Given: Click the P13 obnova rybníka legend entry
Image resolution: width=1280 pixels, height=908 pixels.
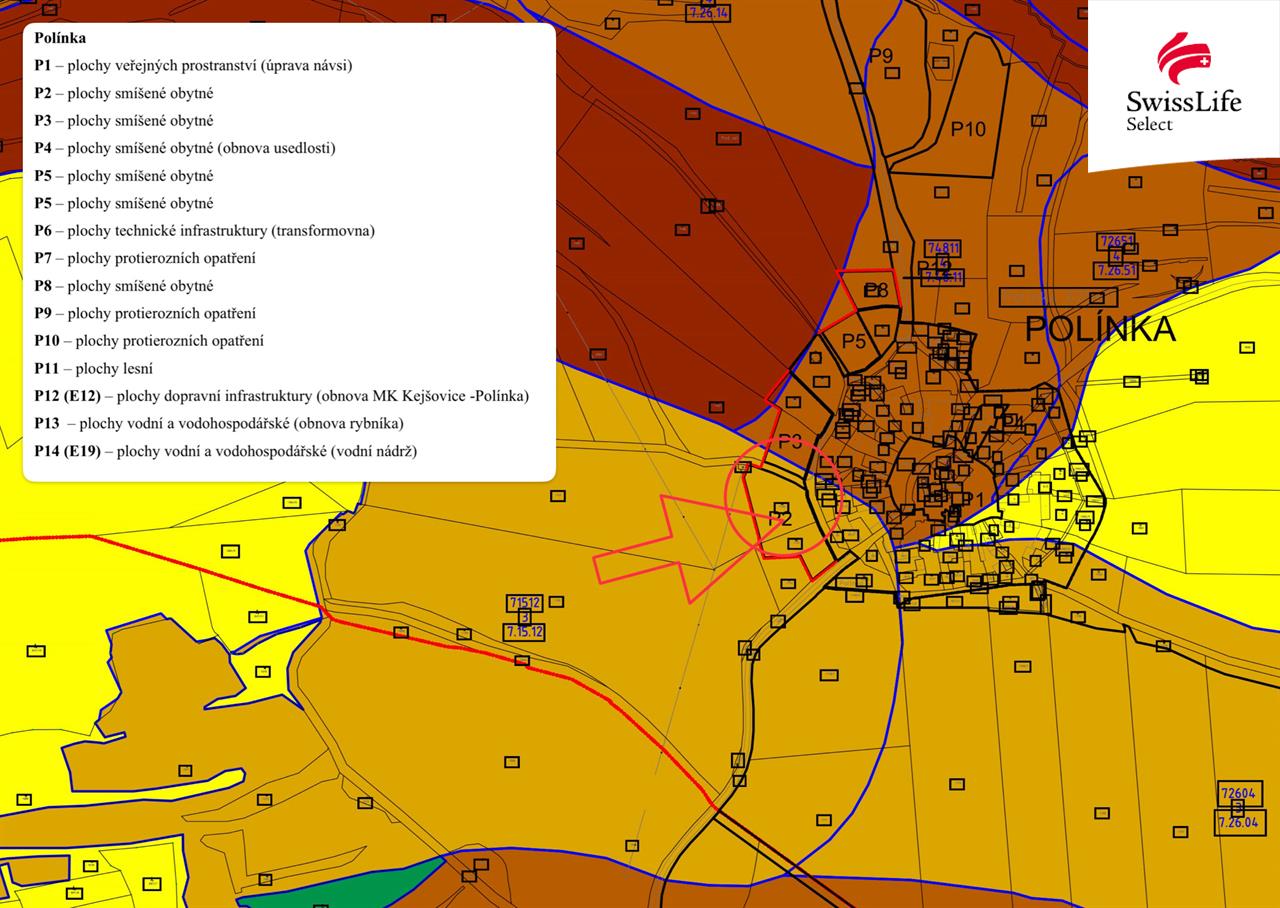Looking at the screenshot, I should pyautogui.click(x=219, y=423).
